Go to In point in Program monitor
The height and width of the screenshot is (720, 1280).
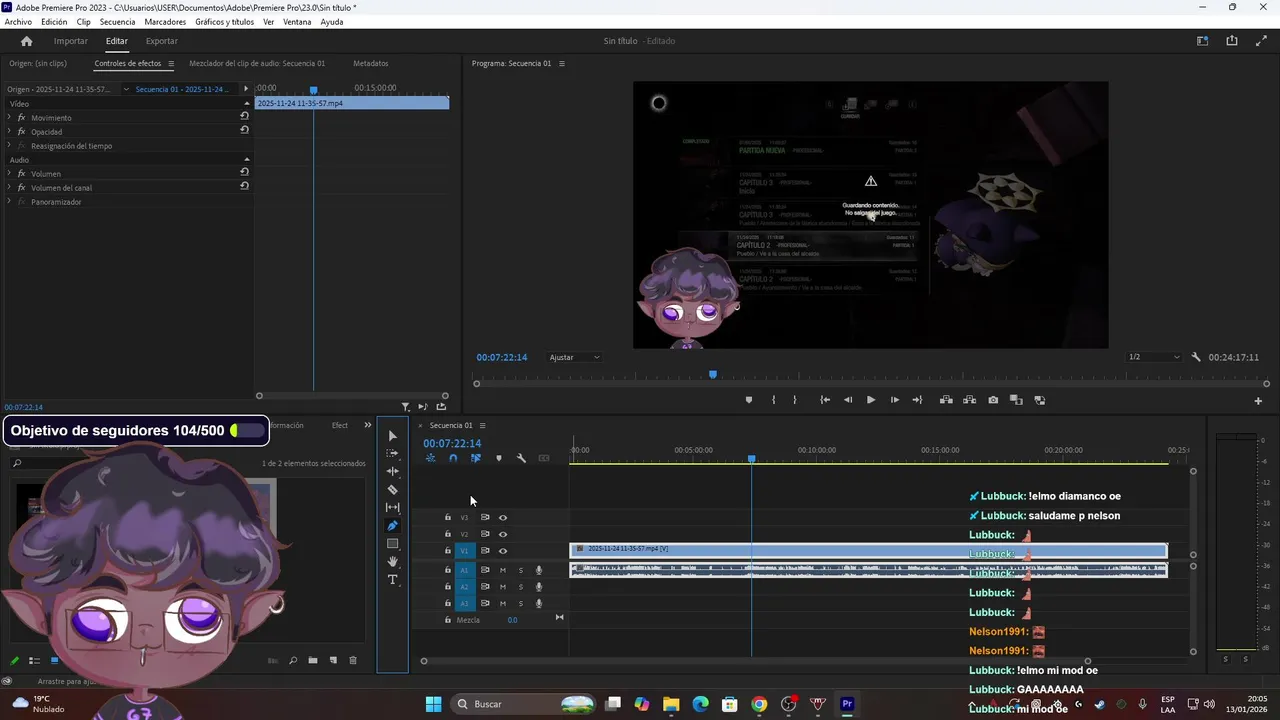pyautogui.click(x=825, y=400)
